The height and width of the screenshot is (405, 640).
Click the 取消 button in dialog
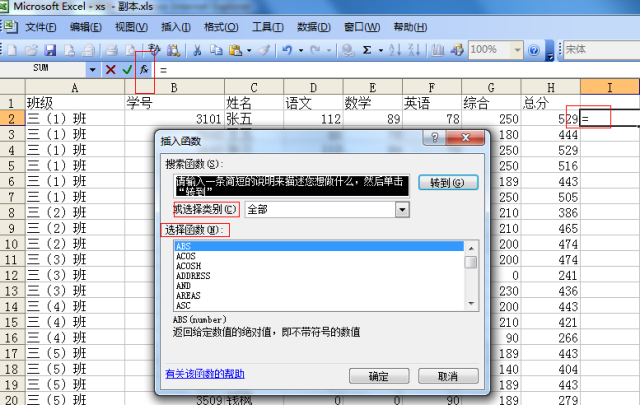(448, 376)
